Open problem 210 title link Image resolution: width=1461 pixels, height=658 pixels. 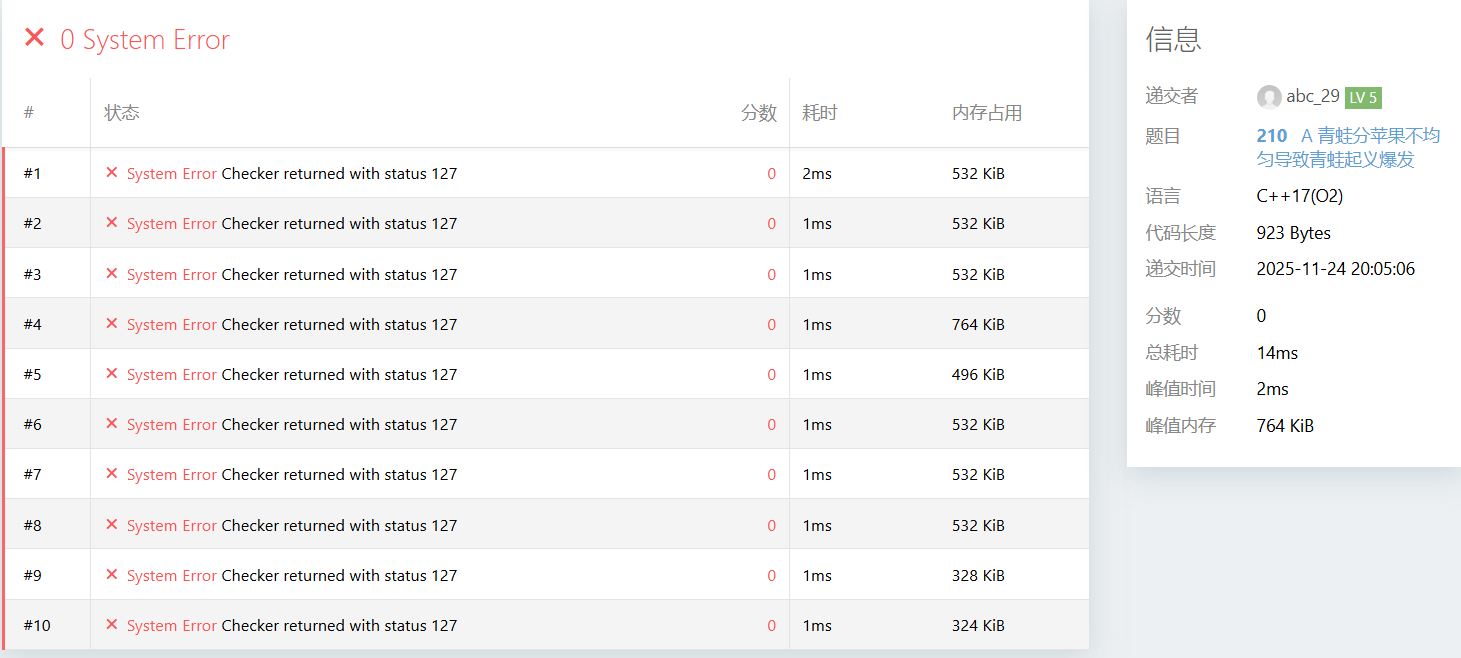click(x=1348, y=147)
